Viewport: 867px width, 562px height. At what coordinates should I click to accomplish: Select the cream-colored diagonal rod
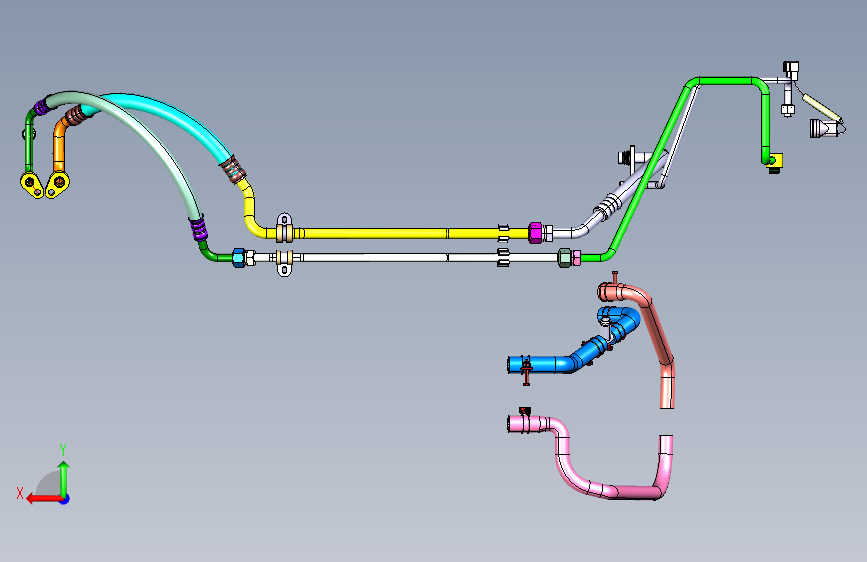click(822, 108)
